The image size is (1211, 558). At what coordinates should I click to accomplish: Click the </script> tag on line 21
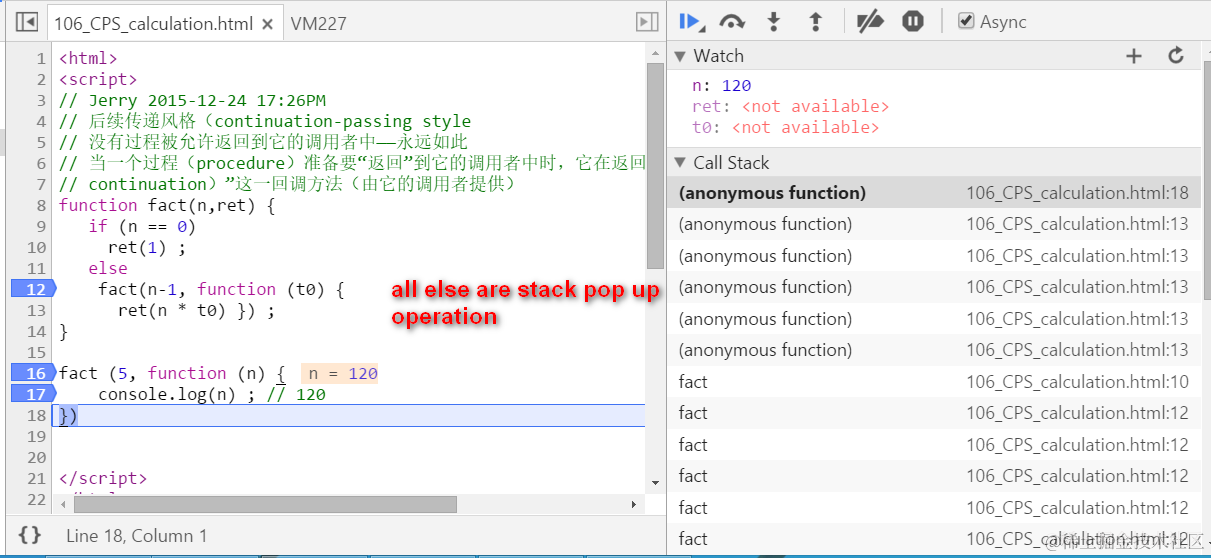pos(103,478)
